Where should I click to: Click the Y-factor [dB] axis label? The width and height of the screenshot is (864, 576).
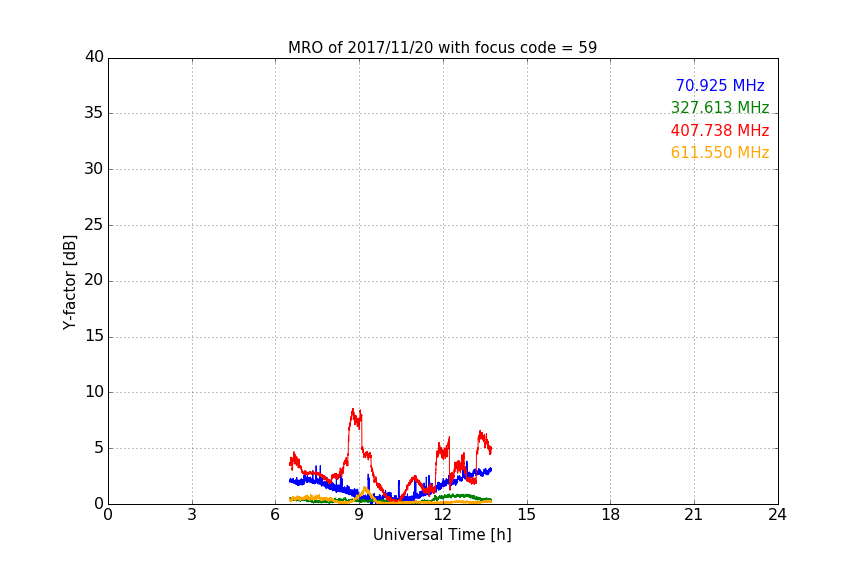[x=69, y=282]
